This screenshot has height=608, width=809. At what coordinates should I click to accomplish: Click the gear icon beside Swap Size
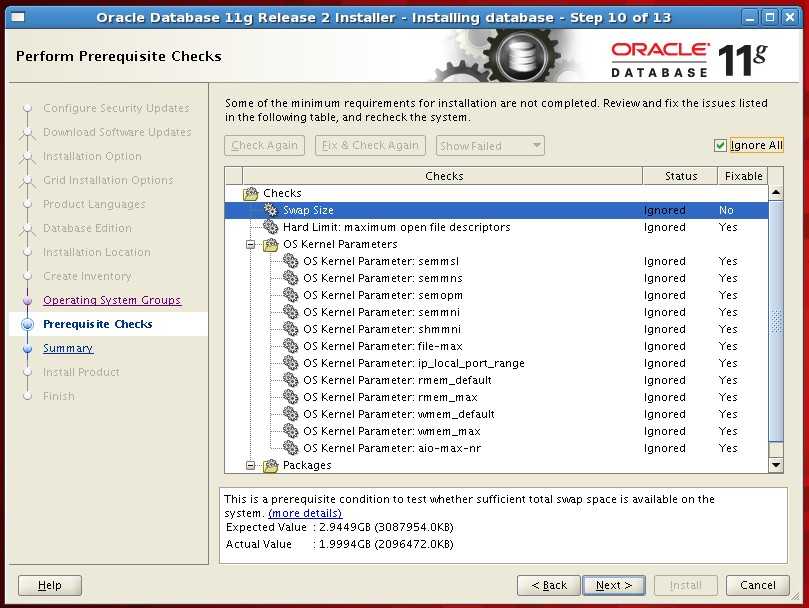270,210
